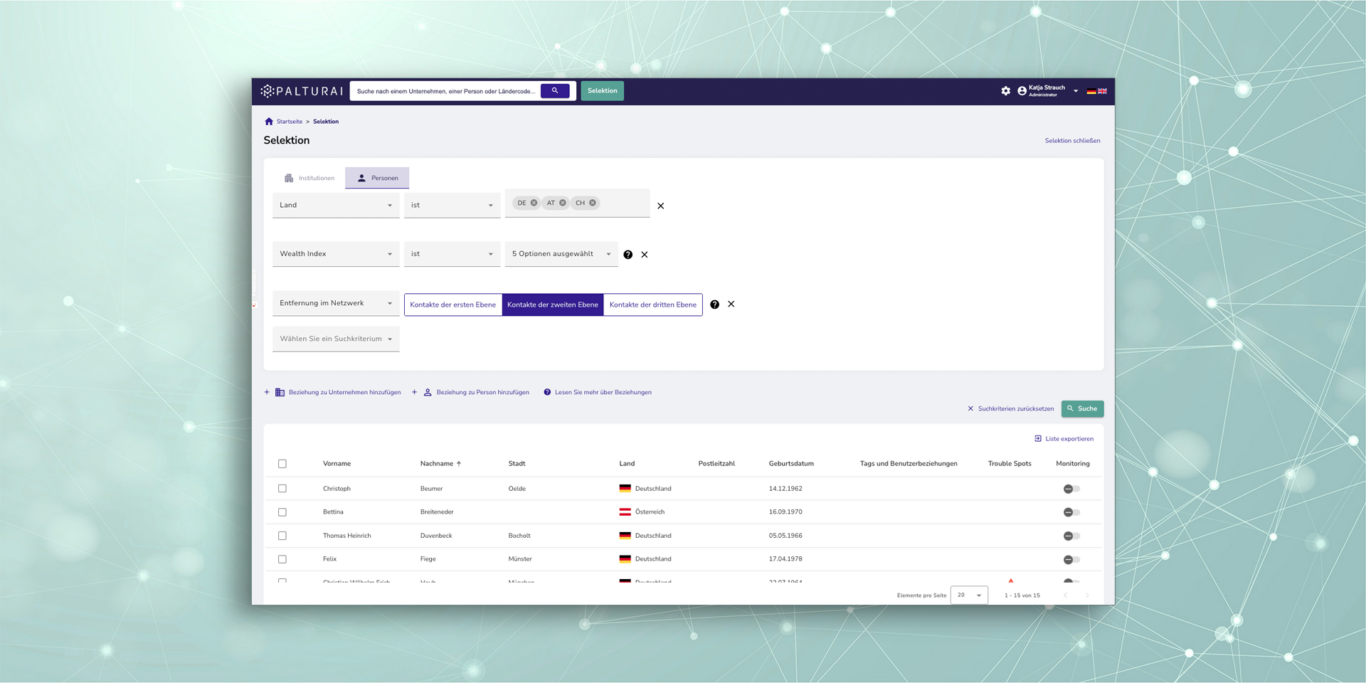
Task: Select all rows with the header checkbox
Action: click(282, 464)
